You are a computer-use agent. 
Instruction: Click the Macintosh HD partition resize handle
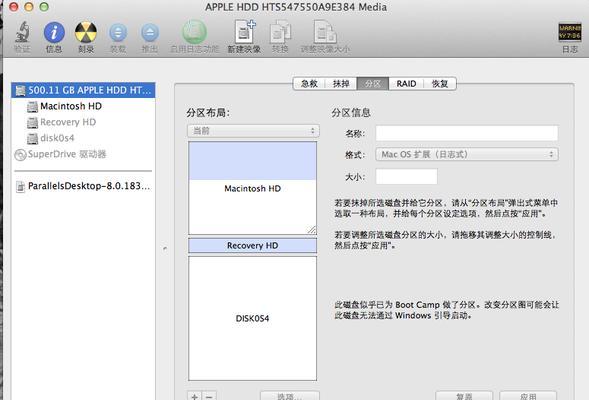[x=312, y=230]
